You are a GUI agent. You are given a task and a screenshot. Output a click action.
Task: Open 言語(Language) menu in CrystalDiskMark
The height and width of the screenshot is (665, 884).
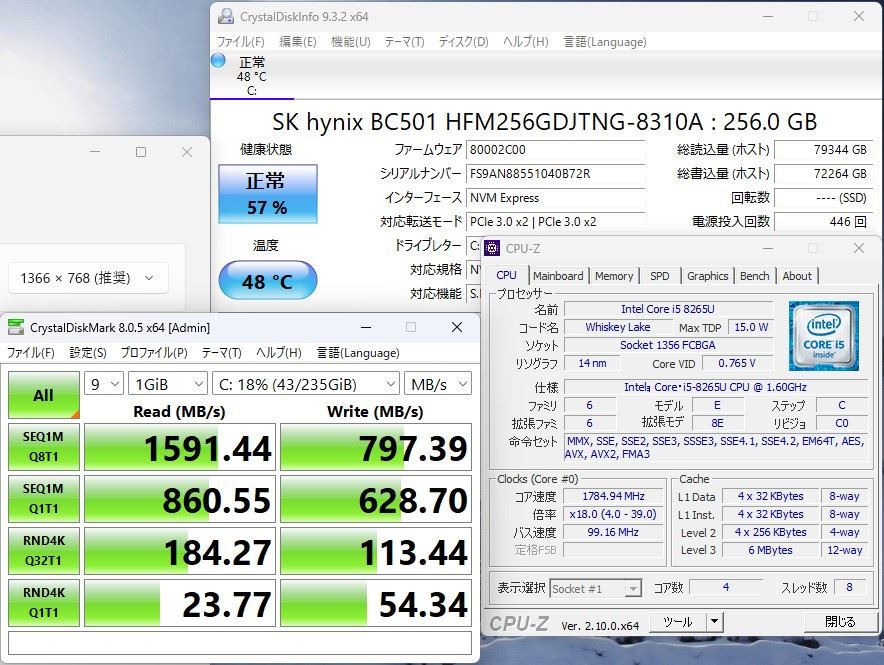coord(358,353)
